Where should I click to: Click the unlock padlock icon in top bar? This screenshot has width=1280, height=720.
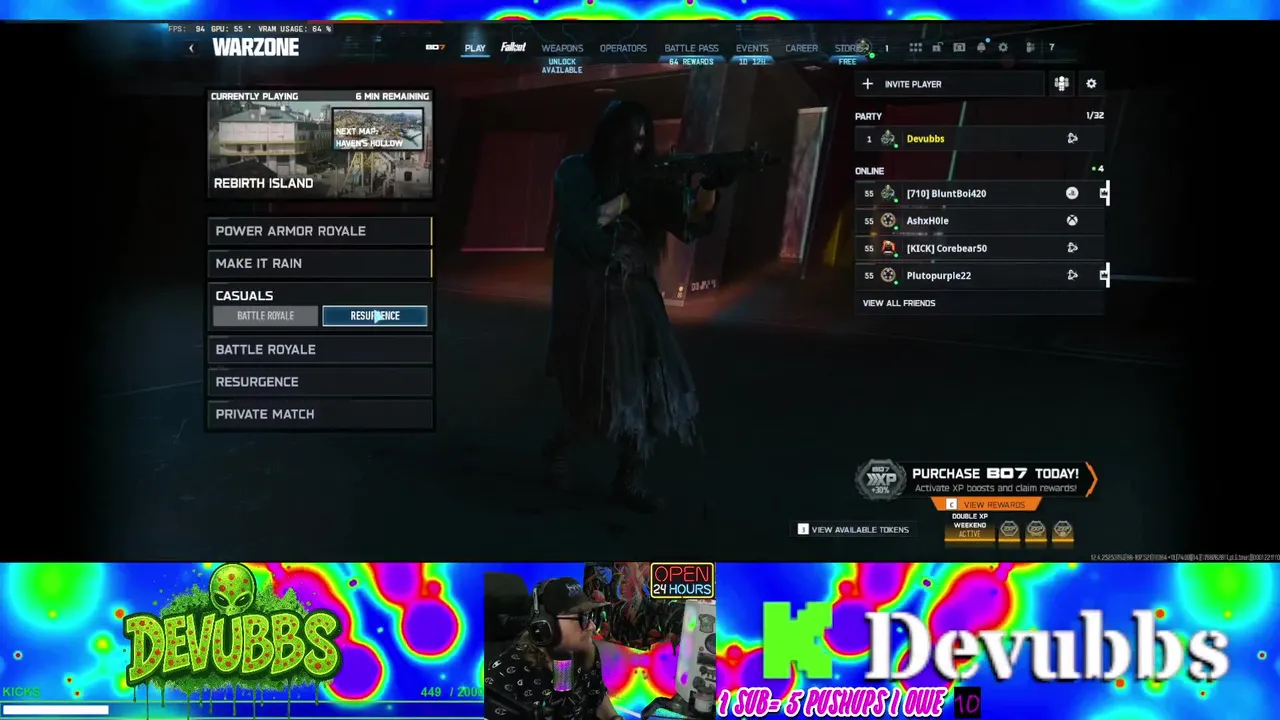(x=937, y=47)
